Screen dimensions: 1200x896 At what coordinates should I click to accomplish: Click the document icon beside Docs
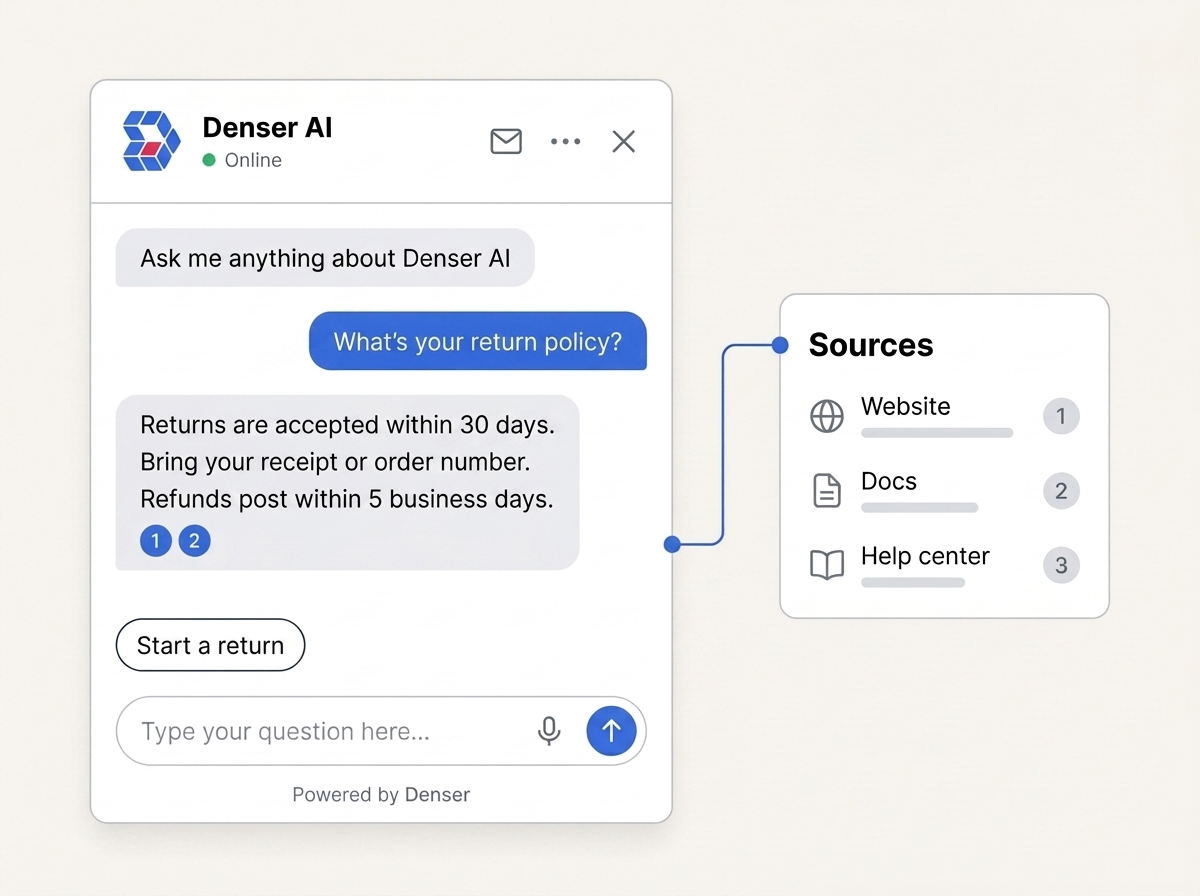point(826,491)
